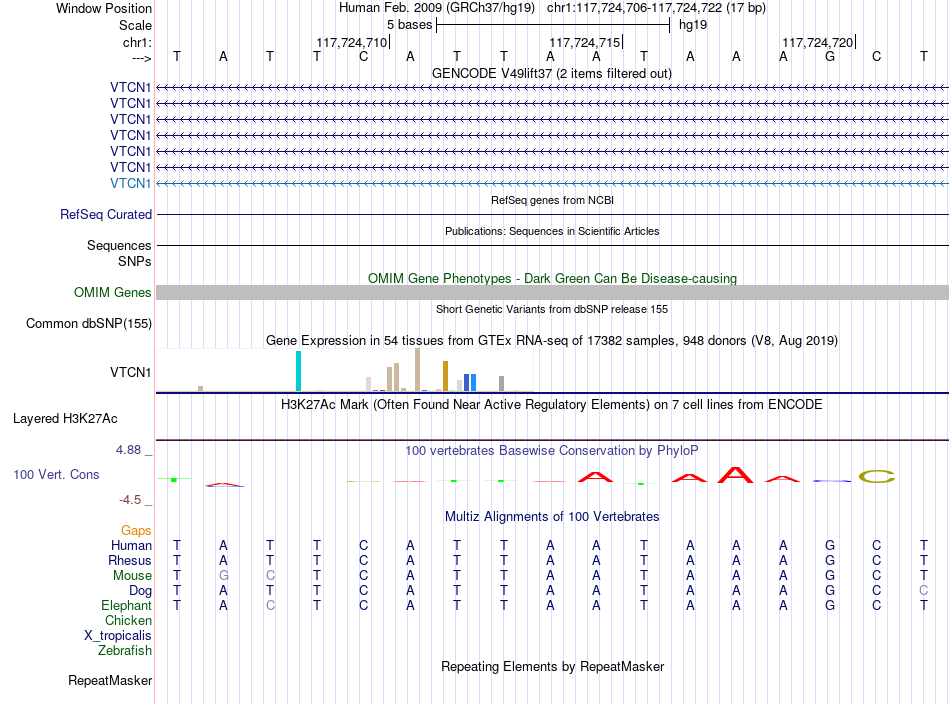Screen dimensions: 950x704
Task: Click the G base in the Mouse alignment row
Action: coord(224,575)
